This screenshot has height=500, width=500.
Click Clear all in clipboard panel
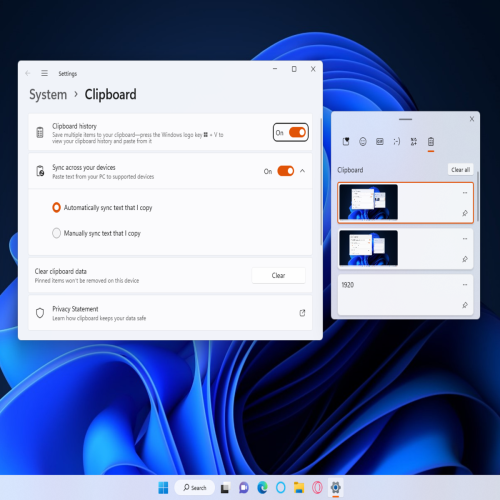460,170
